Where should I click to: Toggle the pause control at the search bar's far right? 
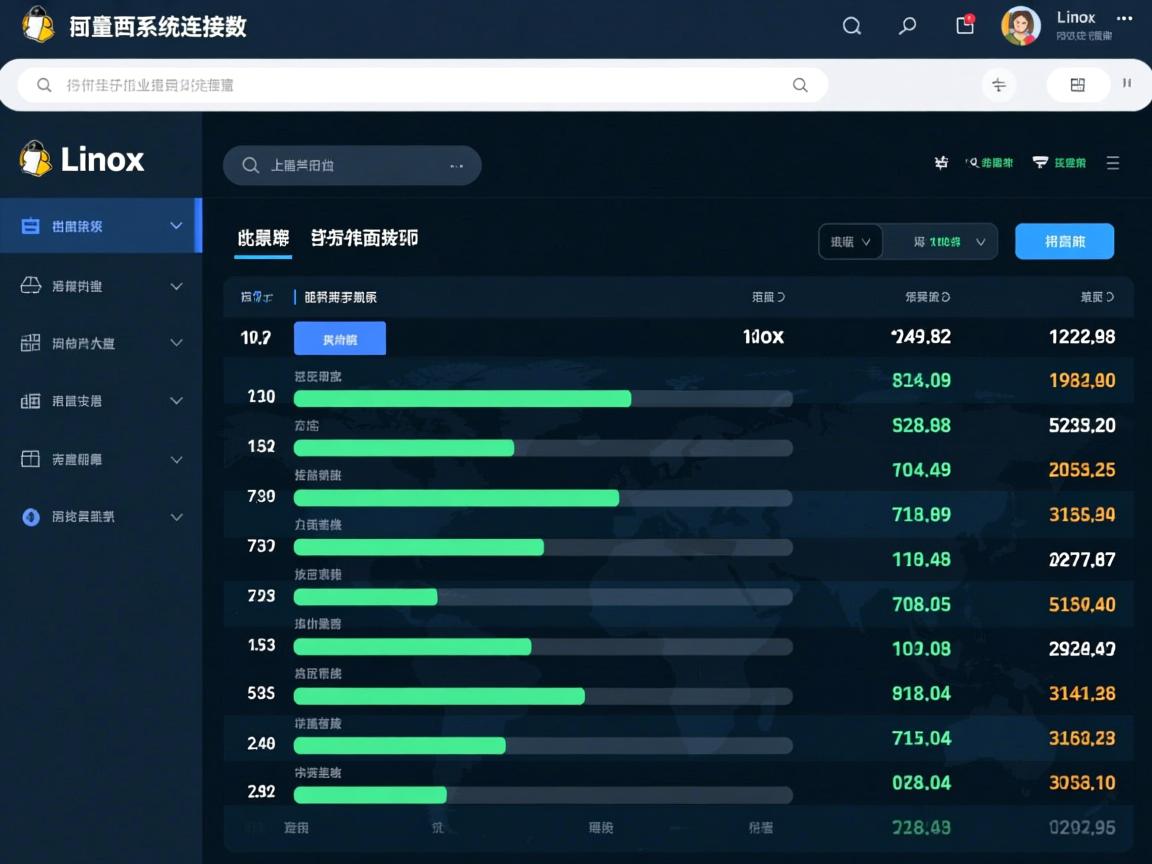click(1127, 85)
